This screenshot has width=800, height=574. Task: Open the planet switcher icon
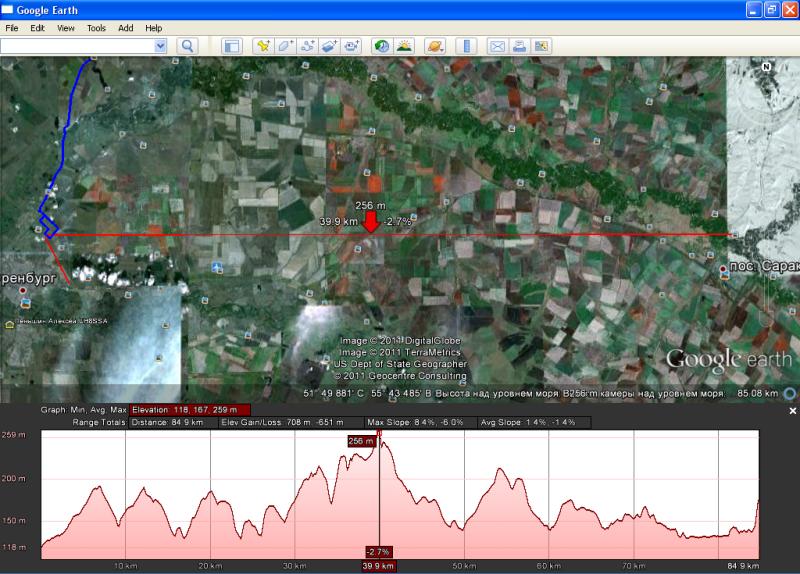(x=435, y=46)
